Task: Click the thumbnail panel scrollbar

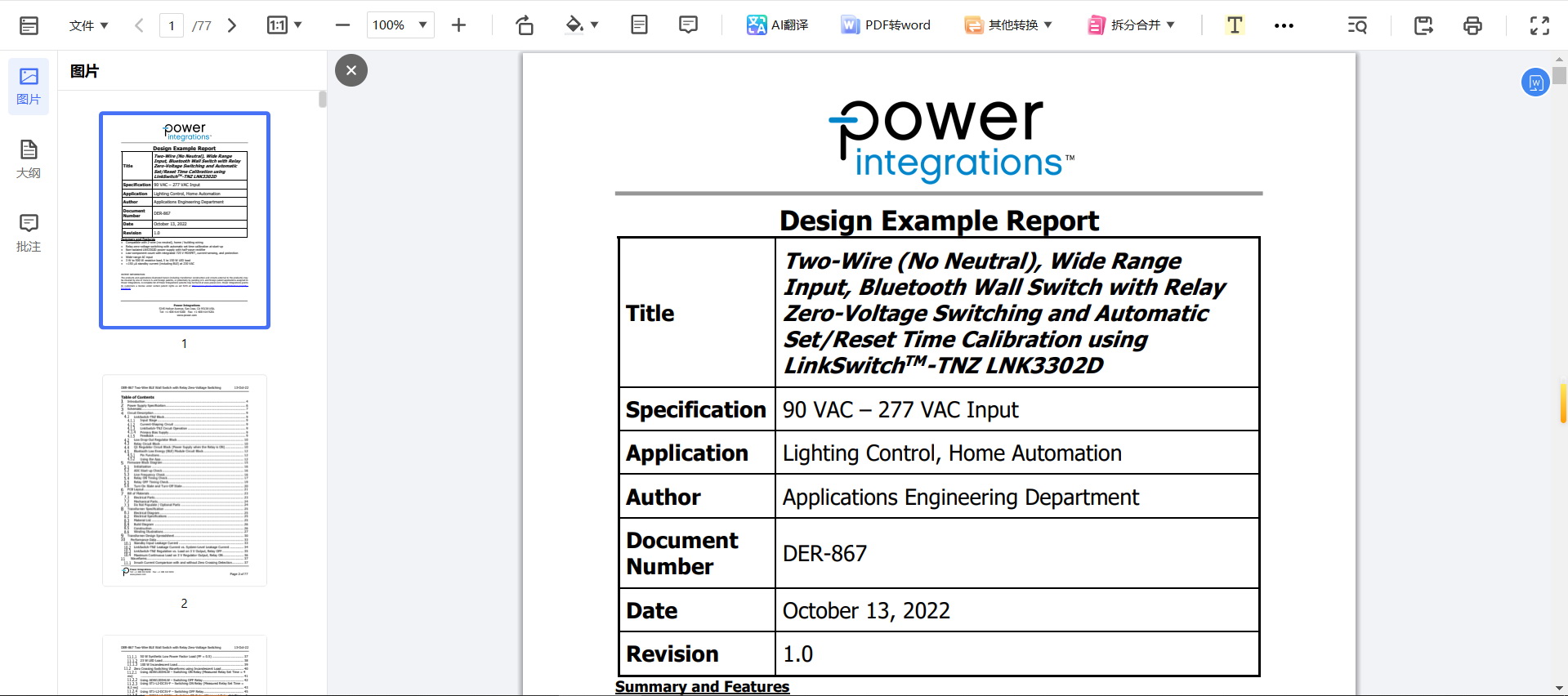Action: pyautogui.click(x=323, y=99)
